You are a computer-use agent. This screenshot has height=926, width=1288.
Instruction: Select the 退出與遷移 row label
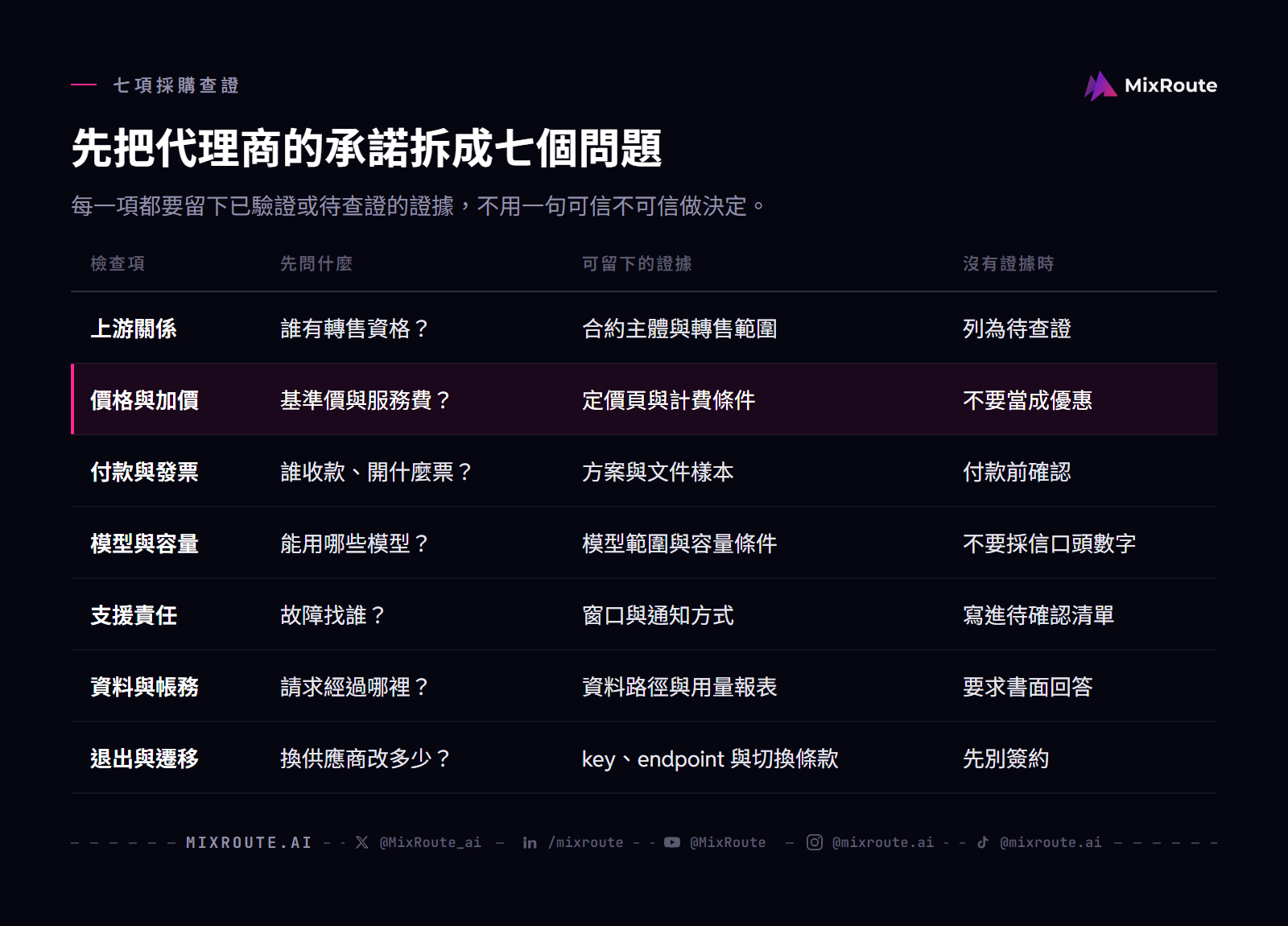pyautogui.click(x=145, y=759)
